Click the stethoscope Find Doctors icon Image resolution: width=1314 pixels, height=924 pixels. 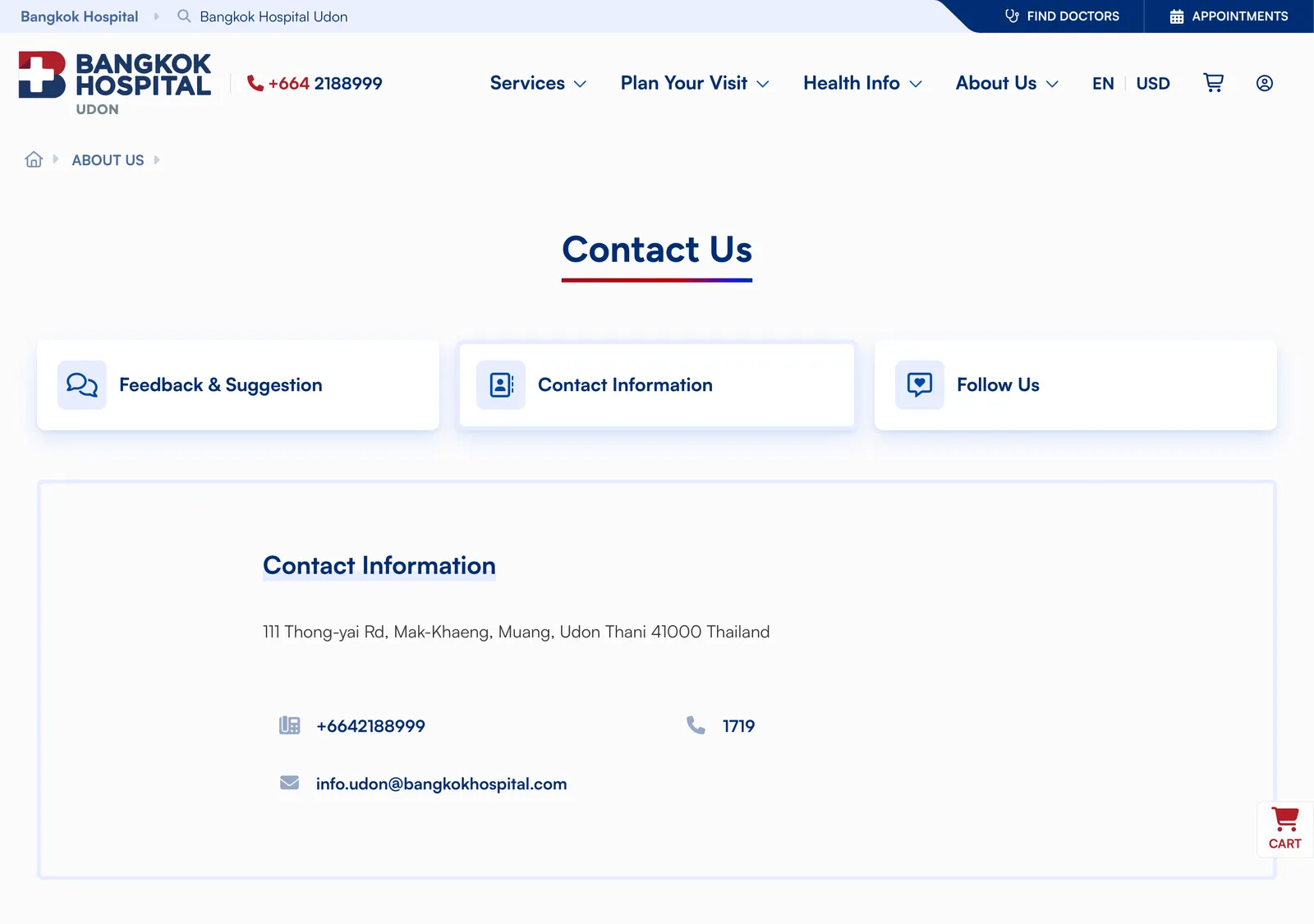1012,16
